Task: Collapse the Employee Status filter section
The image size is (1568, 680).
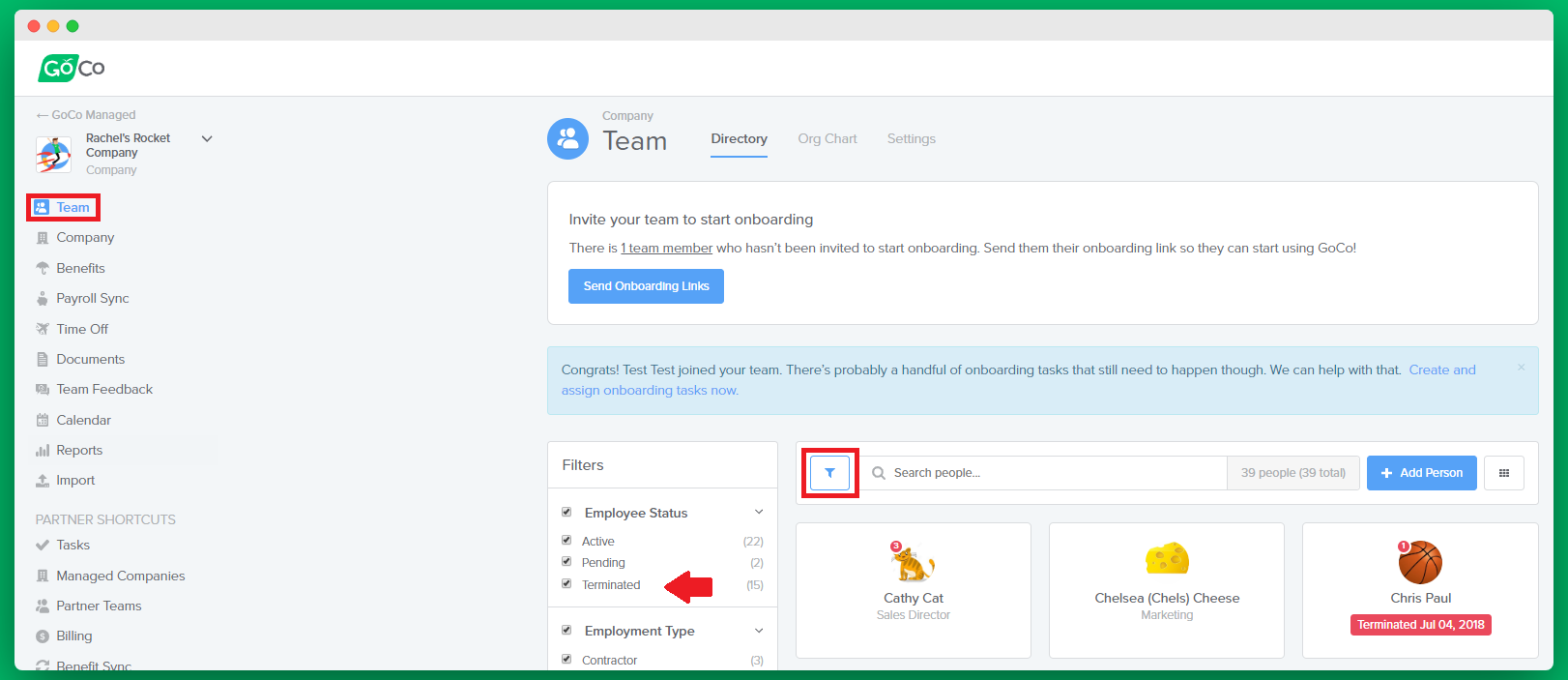Action: click(759, 512)
